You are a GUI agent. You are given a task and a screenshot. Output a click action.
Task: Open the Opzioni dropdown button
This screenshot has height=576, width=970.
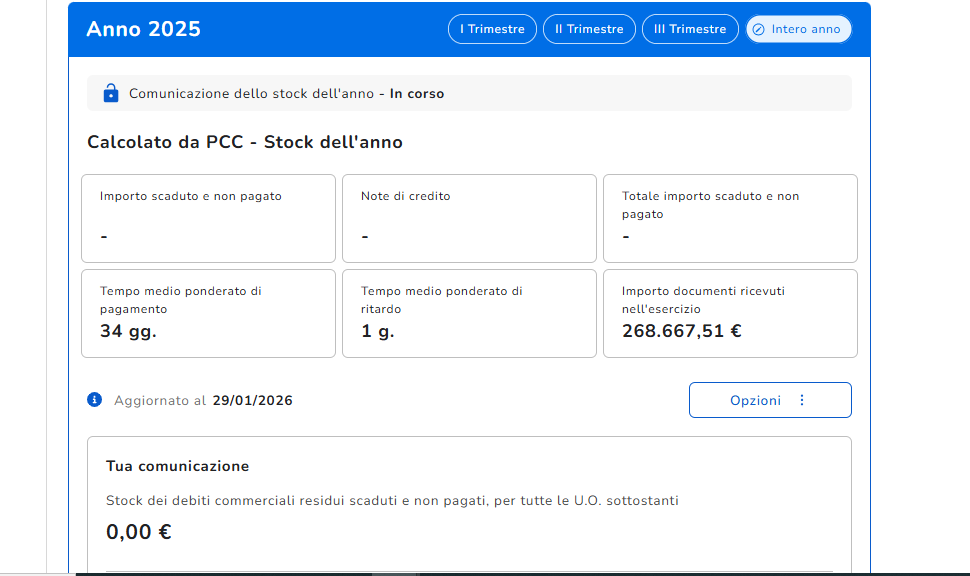[769, 400]
